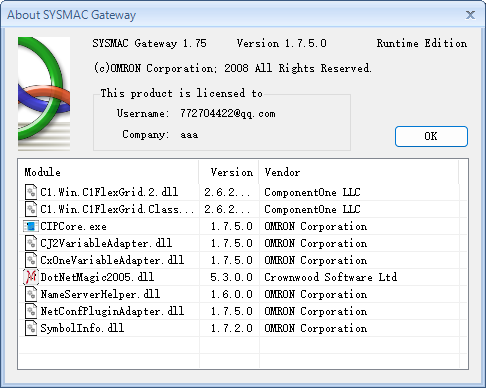Click the SYSMAC Gateway 1.75 product title
The height and width of the screenshot is (388, 486).
150,43
